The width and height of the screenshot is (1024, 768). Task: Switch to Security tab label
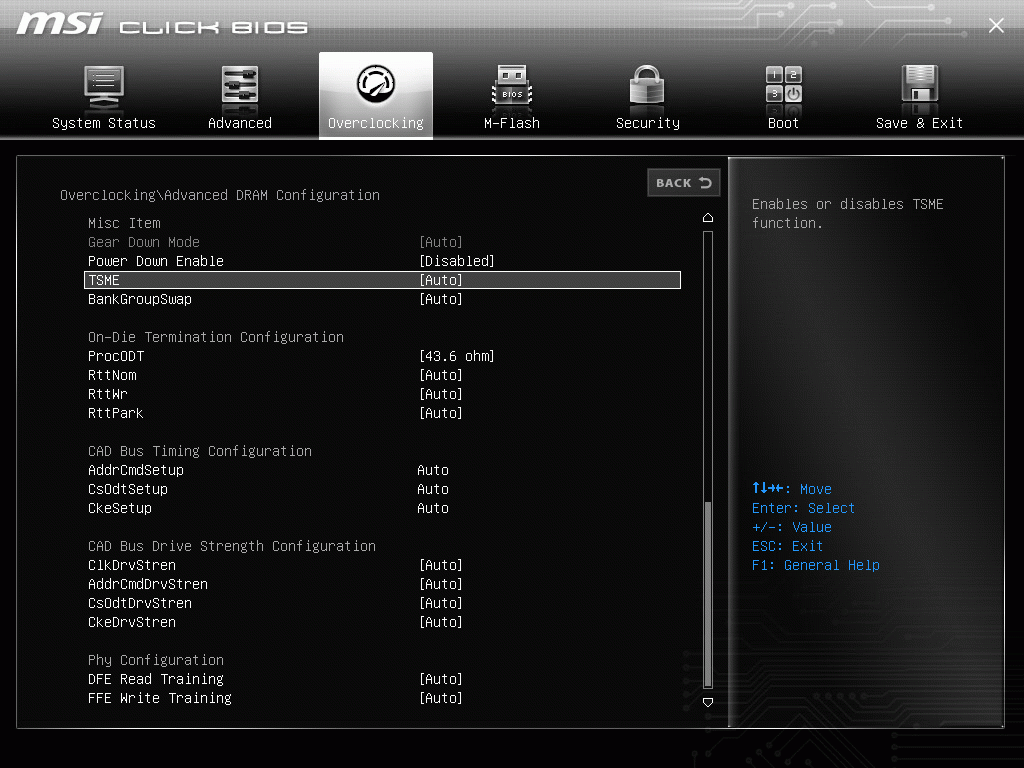648,123
